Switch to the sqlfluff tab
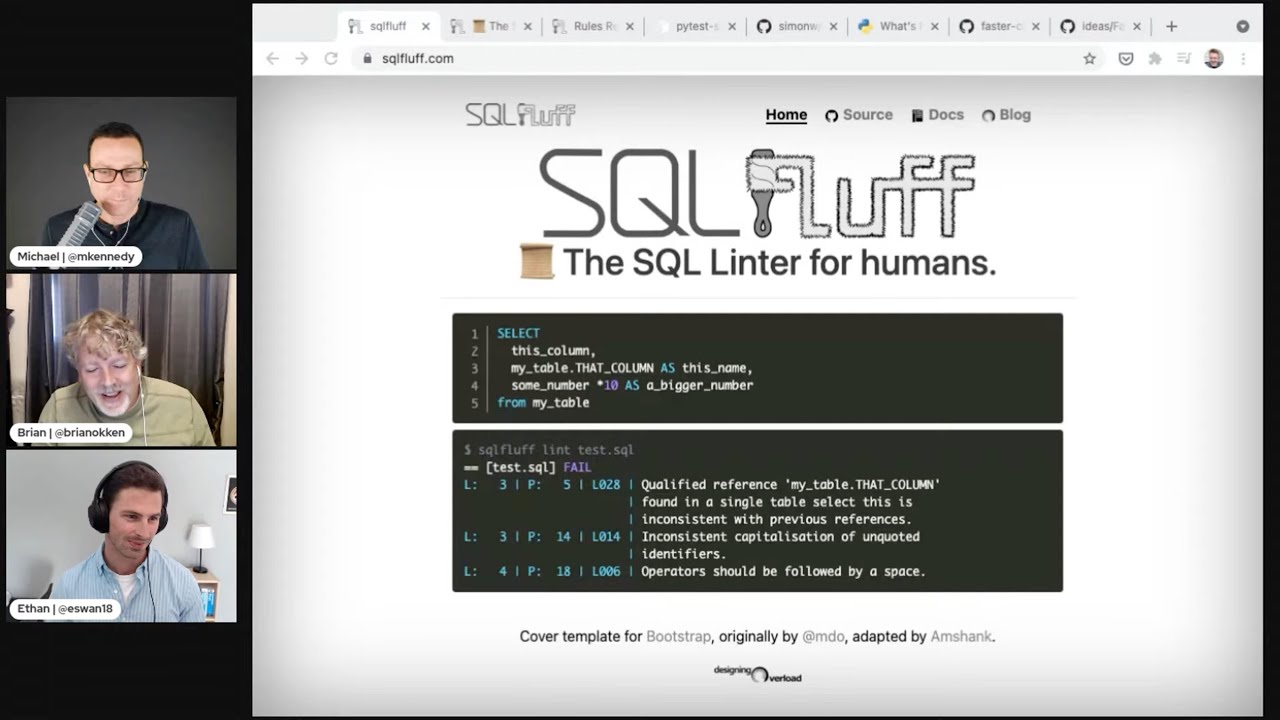The height and width of the screenshot is (720, 1280). point(389,26)
